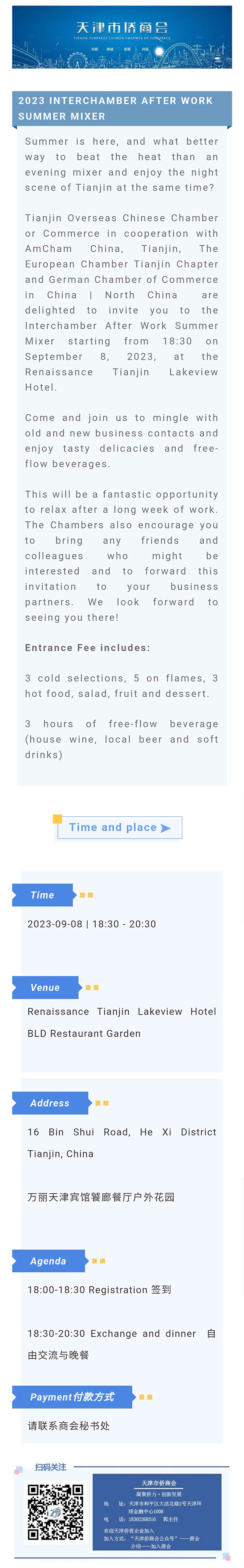This screenshot has width=244, height=1568.
Task: Click the yellow squares beside Payment label
Action: coord(145,1397)
